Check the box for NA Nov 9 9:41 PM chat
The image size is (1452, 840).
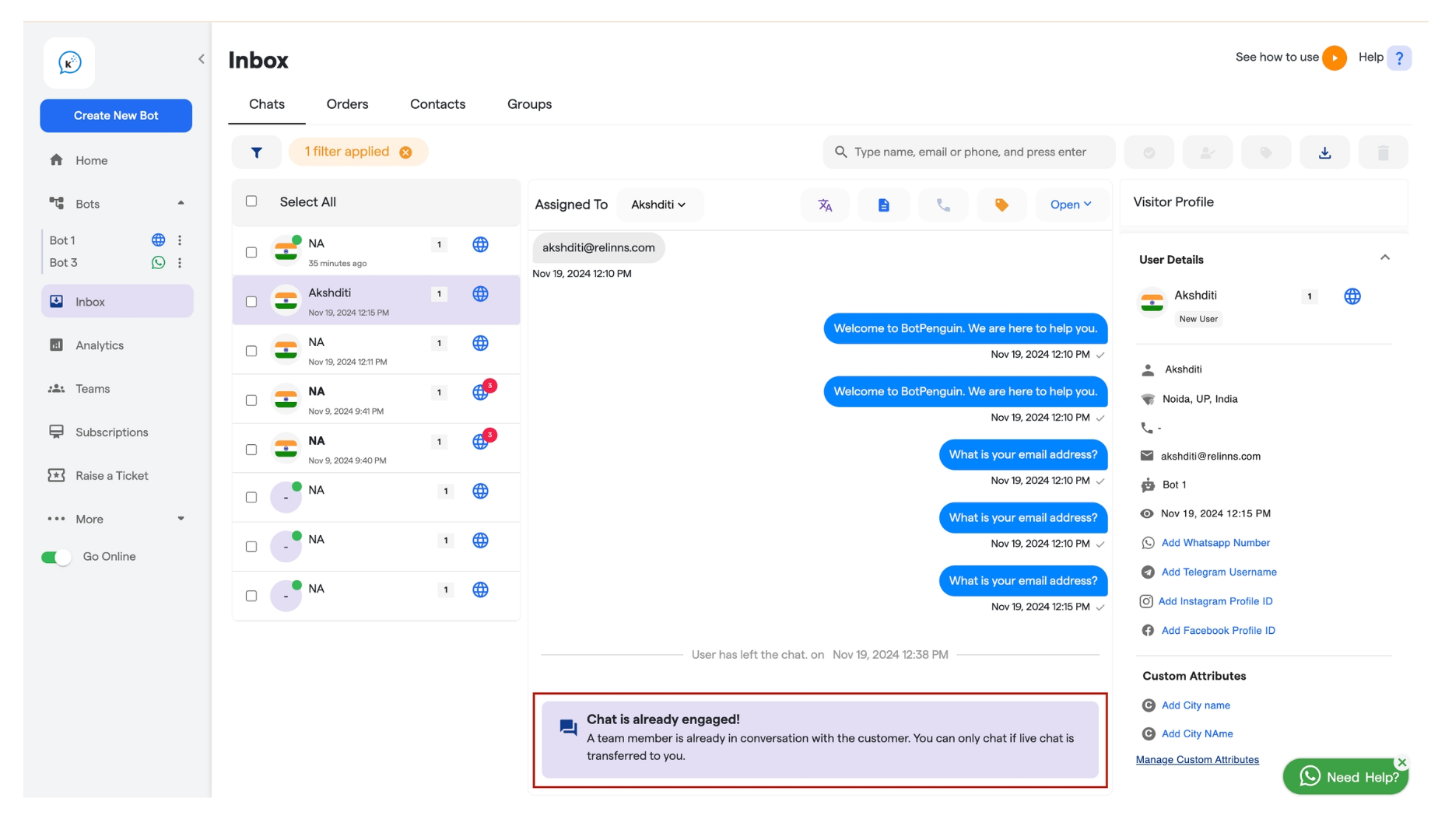251,401
